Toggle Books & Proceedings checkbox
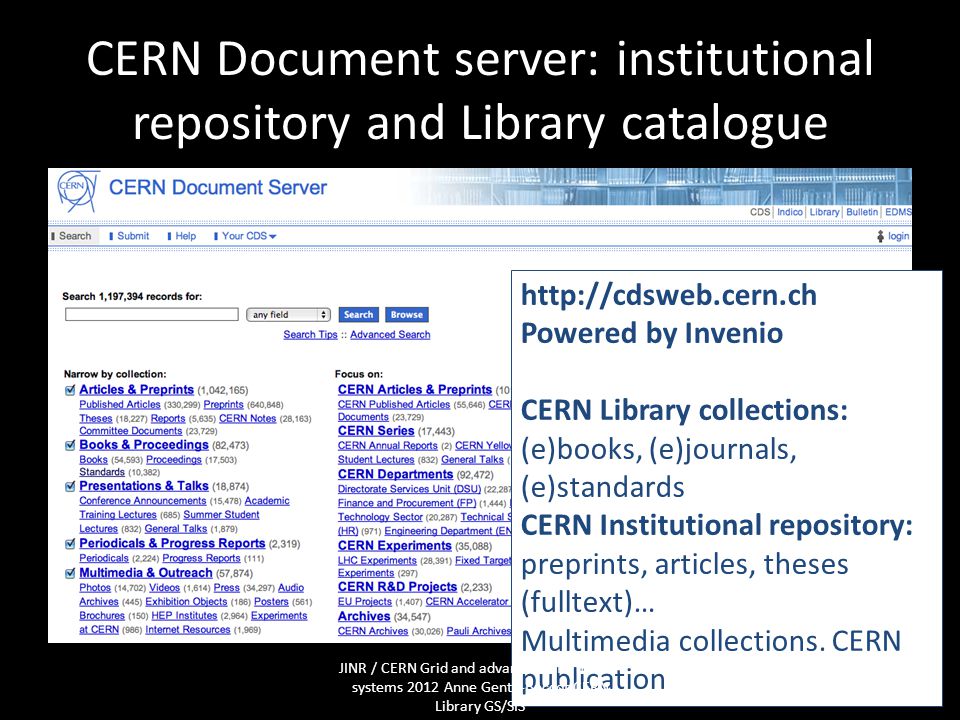Screen dimensions: 960x720 click(70, 446)
